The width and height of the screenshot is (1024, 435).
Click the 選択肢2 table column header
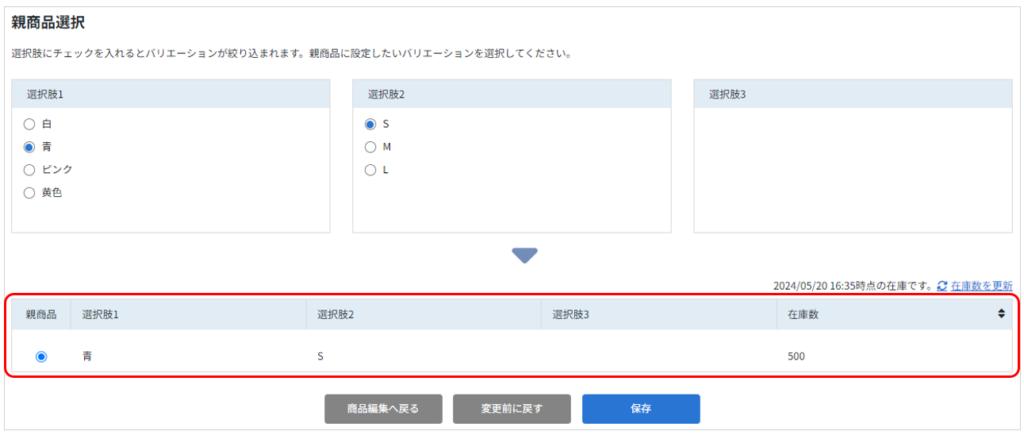tap(423, 314)
